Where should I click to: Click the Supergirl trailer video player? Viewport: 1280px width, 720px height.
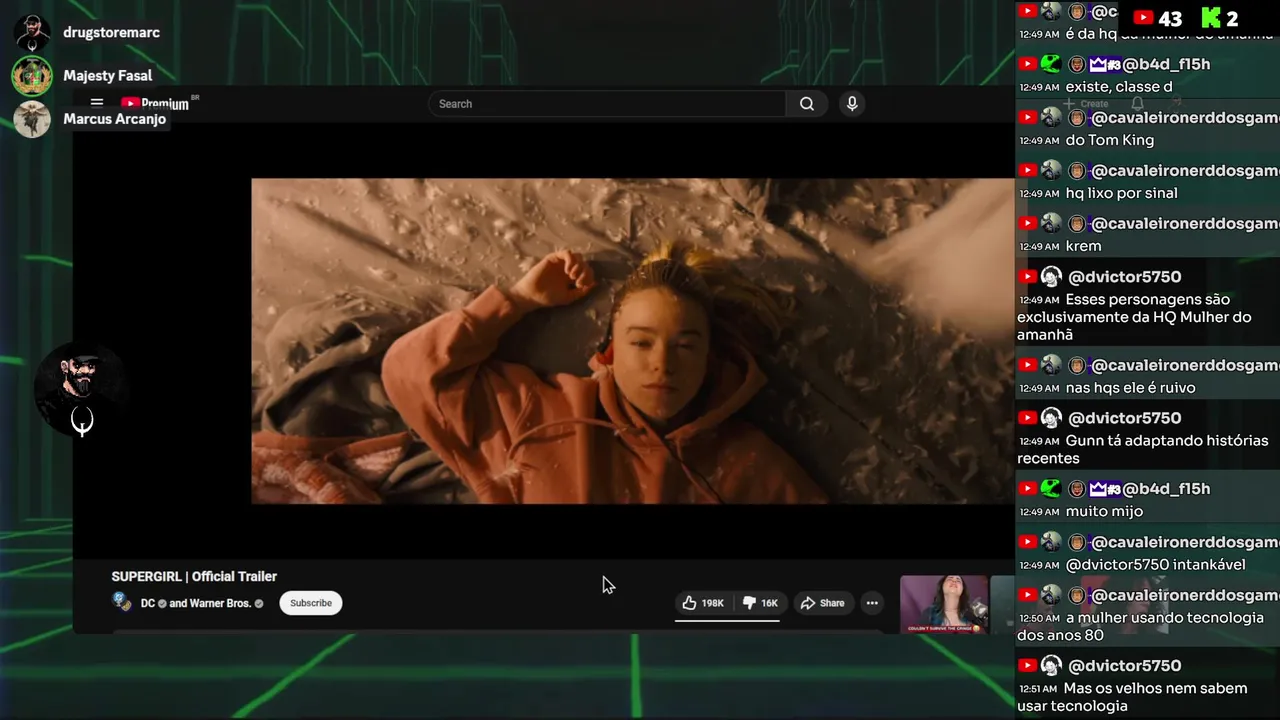[632, 341]
